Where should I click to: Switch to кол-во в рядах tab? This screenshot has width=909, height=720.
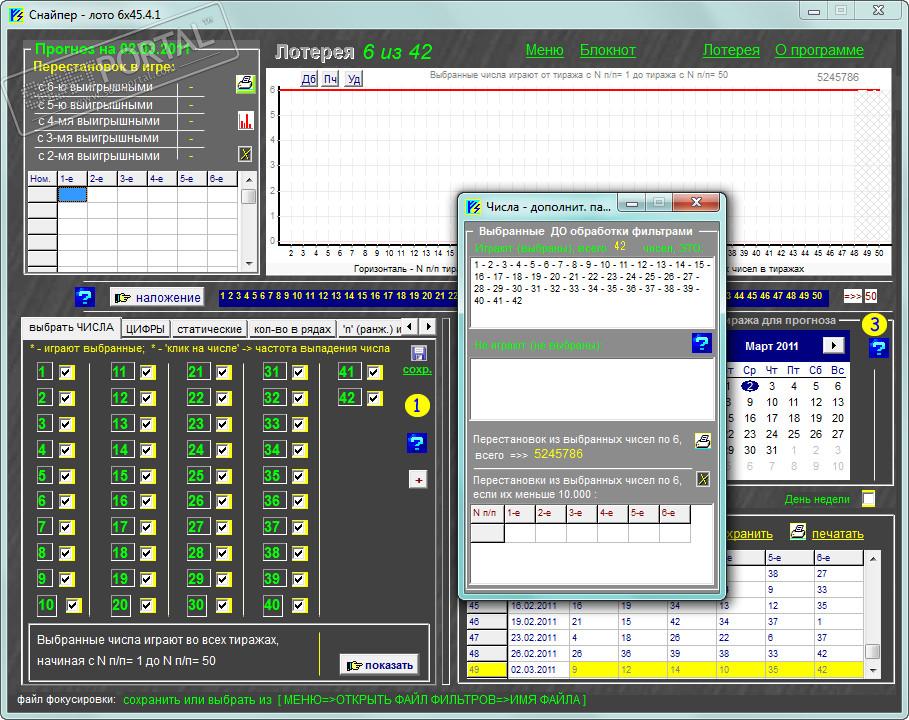click(x=292, y=329)
